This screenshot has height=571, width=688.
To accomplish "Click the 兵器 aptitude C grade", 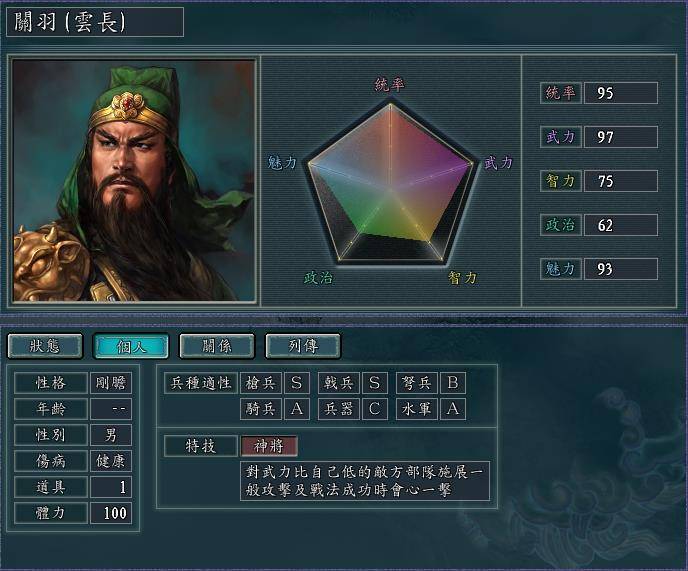I will [375, 409].
